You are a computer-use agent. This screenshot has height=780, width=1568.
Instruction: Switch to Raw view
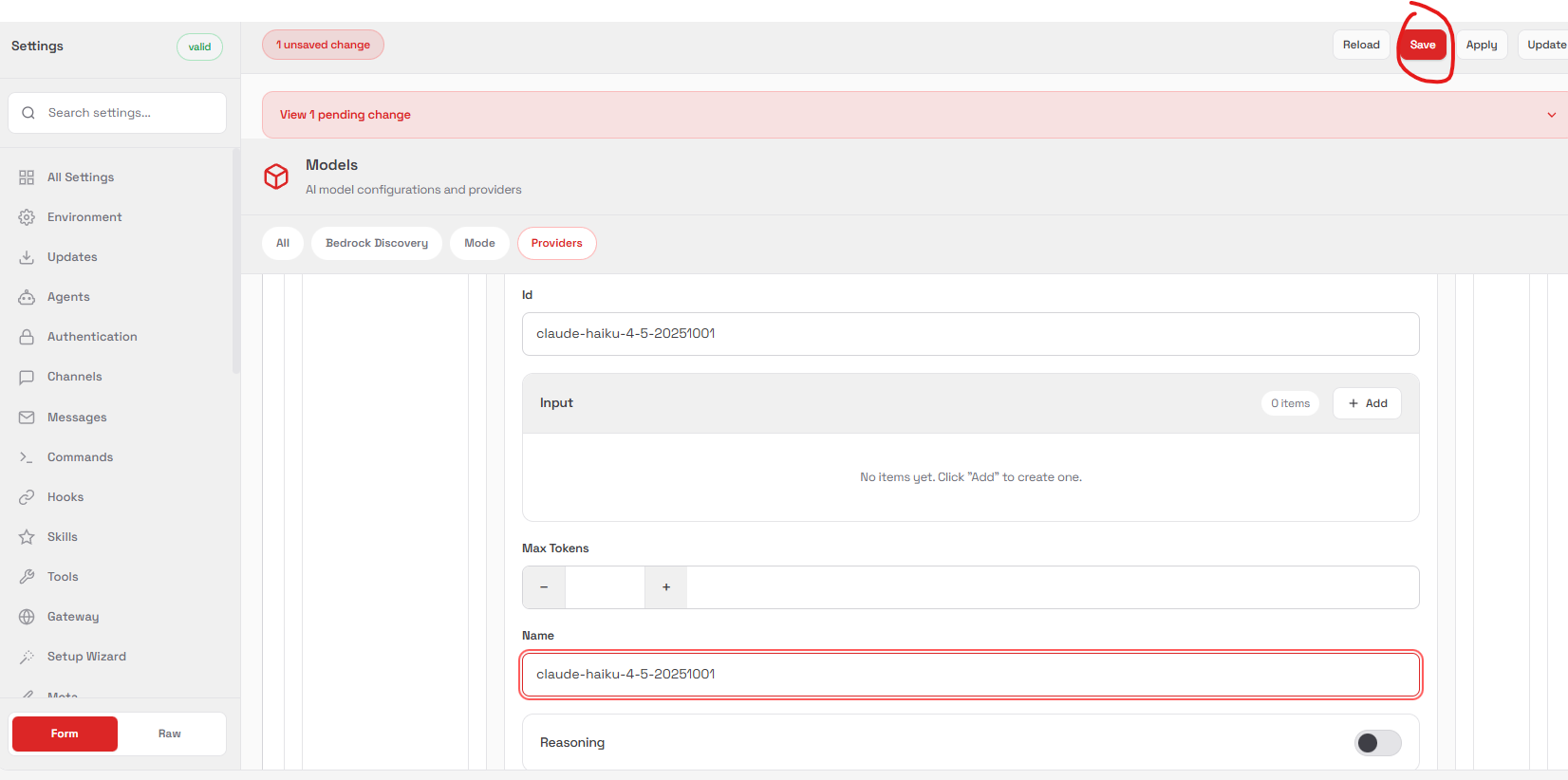pos(170,734)
